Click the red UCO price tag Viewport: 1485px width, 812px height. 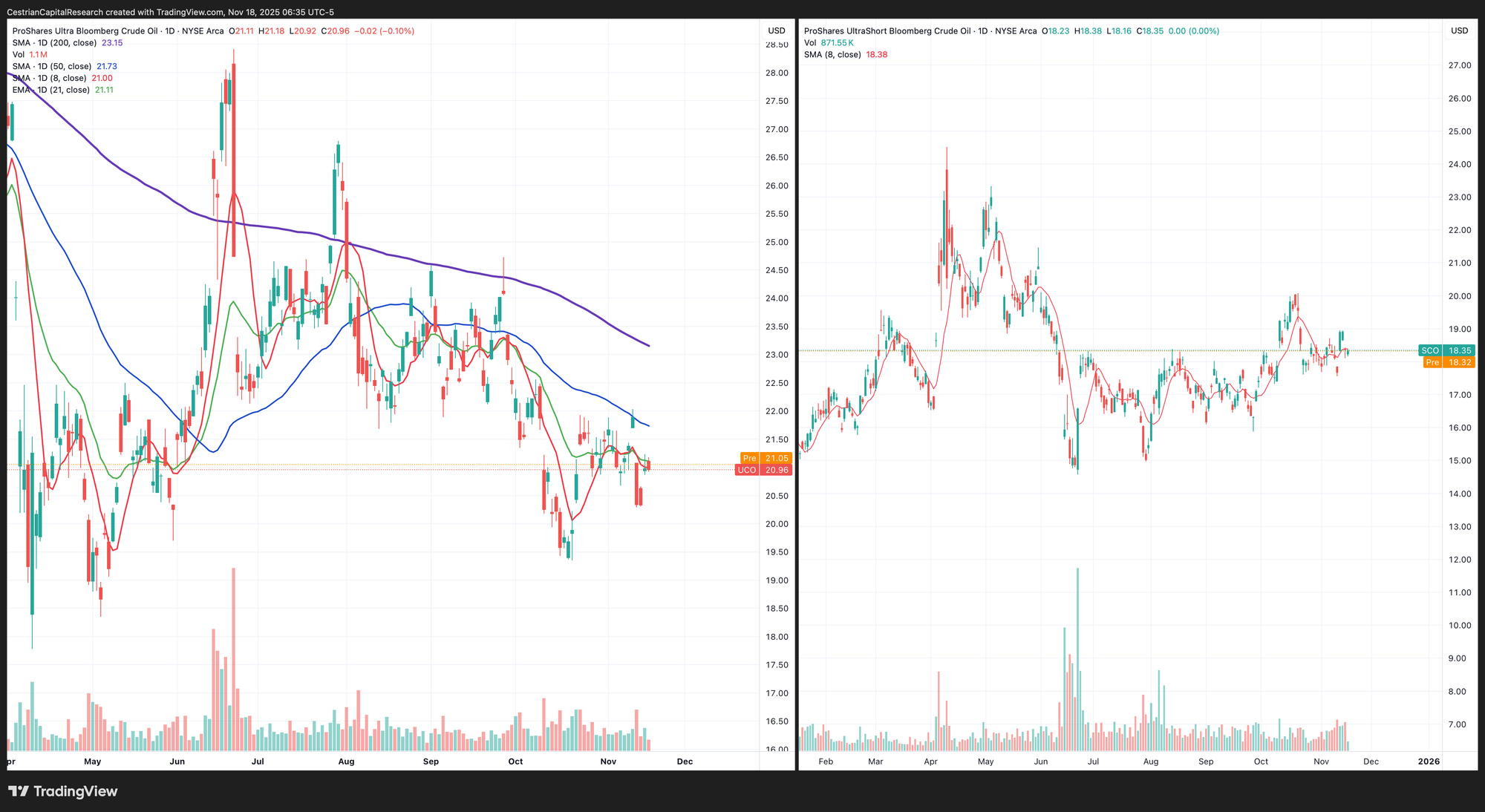coord(764,470)
